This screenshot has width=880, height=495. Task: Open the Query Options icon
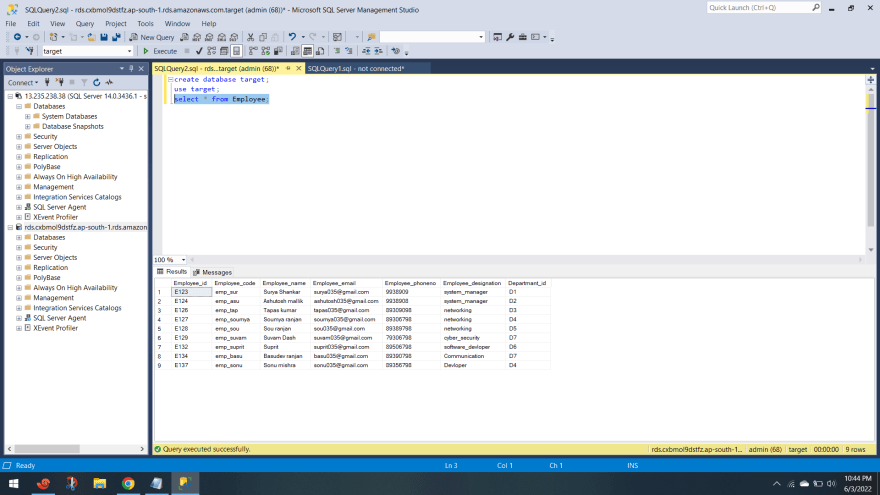coord(224,51)
